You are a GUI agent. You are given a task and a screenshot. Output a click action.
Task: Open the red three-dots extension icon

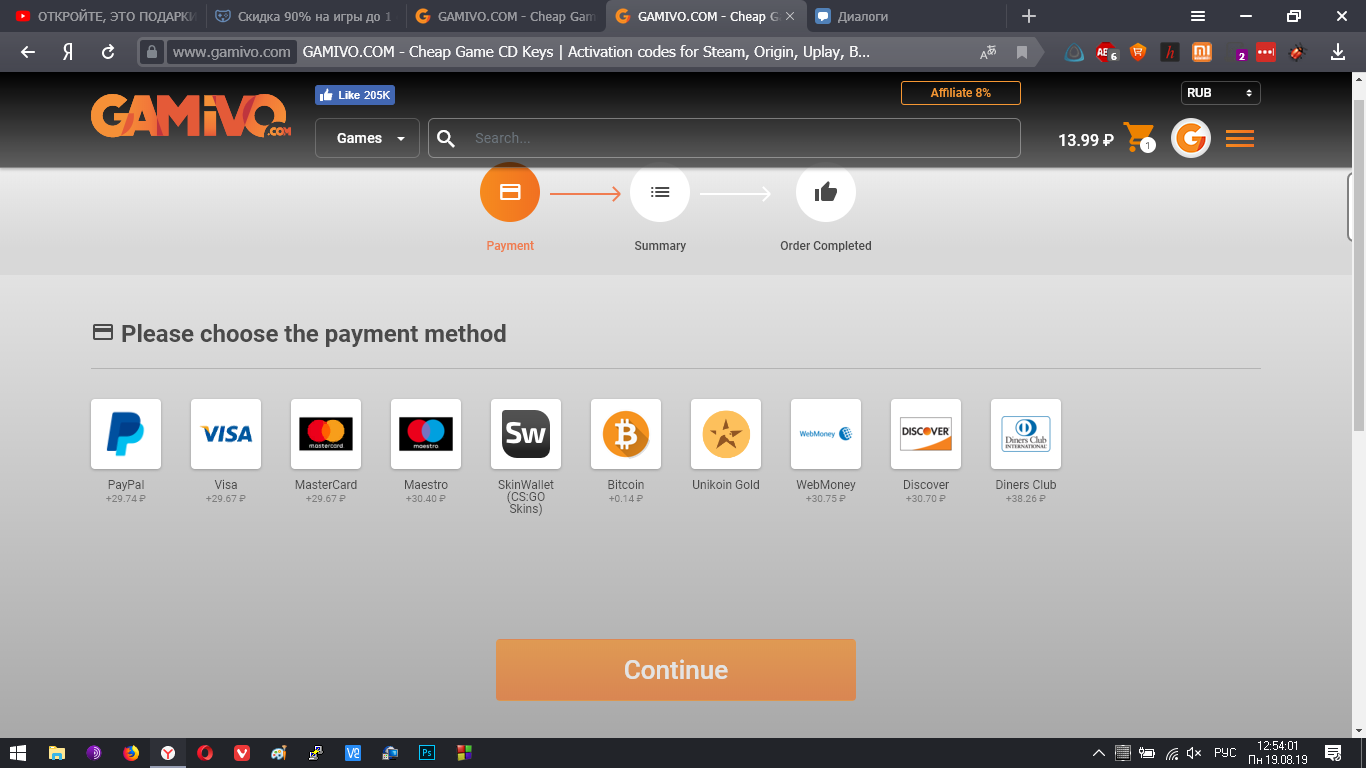(1266, 52)
